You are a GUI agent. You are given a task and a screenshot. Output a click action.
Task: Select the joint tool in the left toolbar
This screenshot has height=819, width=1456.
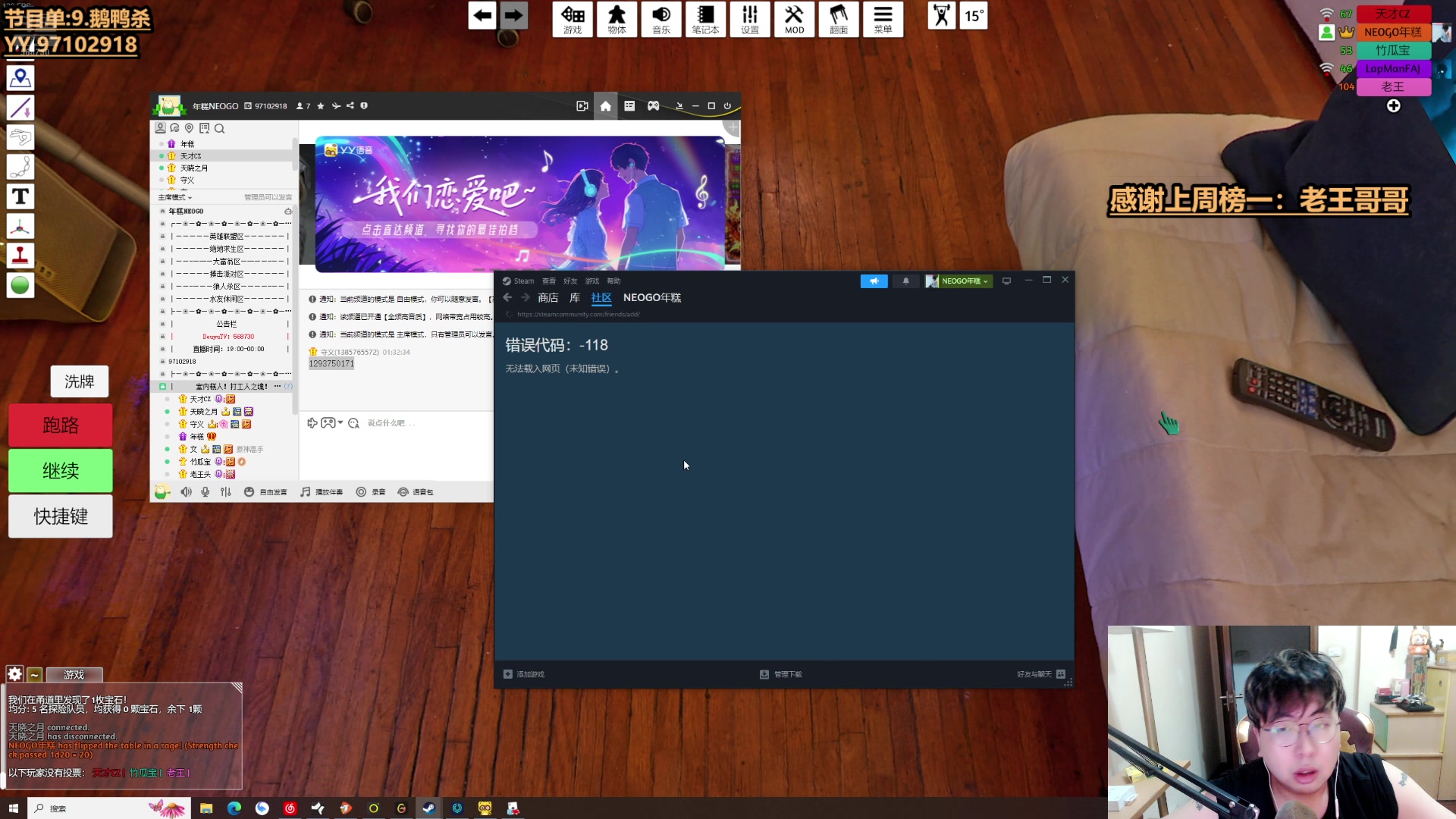(20, 167)
